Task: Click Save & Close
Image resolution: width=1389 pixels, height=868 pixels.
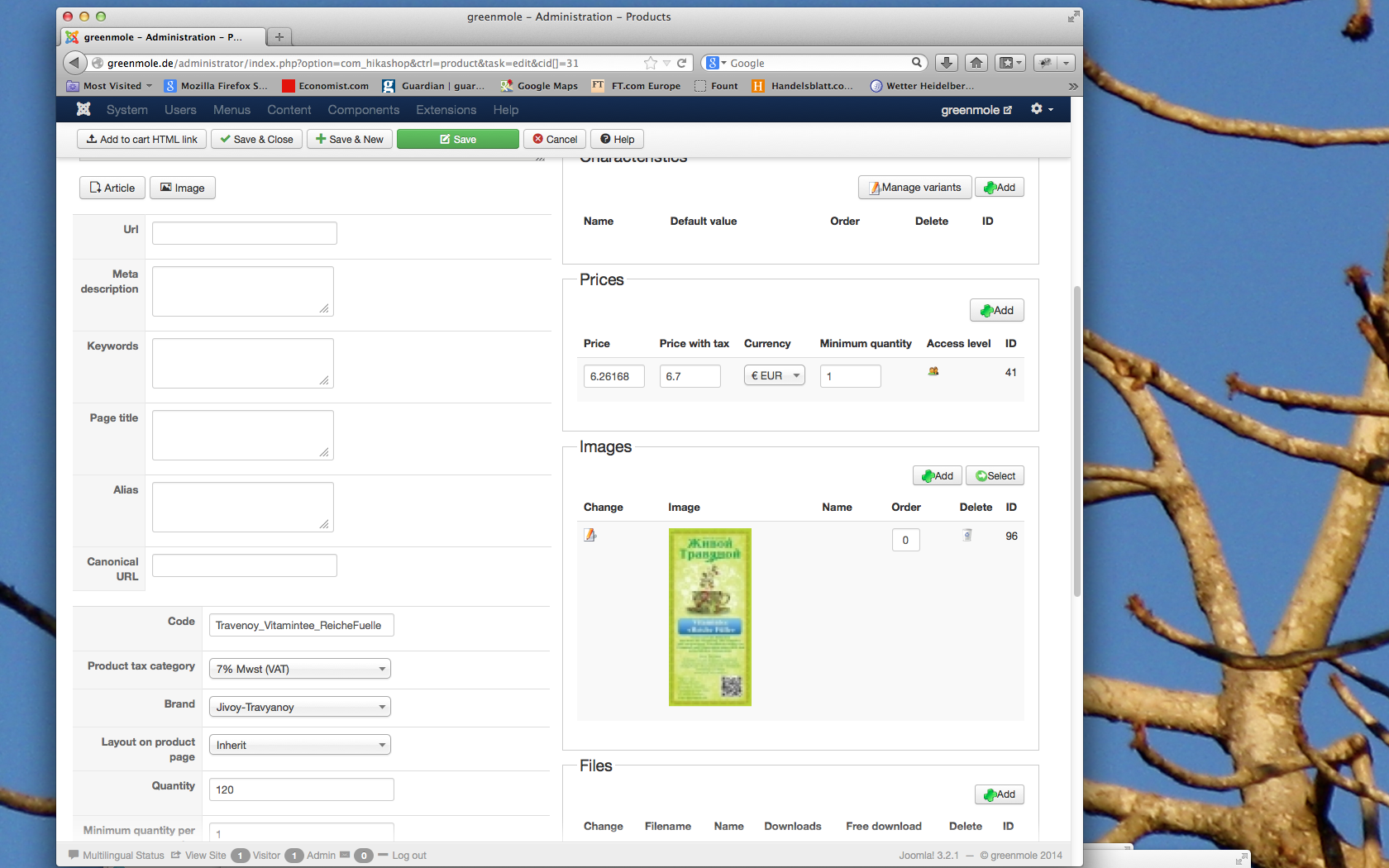Action: point(257,139)
